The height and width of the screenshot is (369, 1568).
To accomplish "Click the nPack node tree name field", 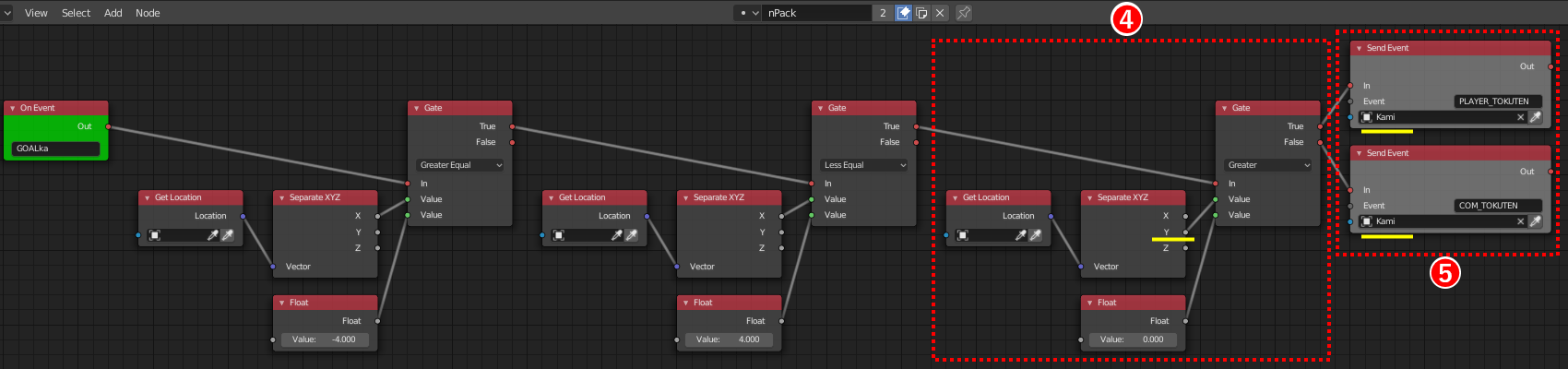I will 817,13.
